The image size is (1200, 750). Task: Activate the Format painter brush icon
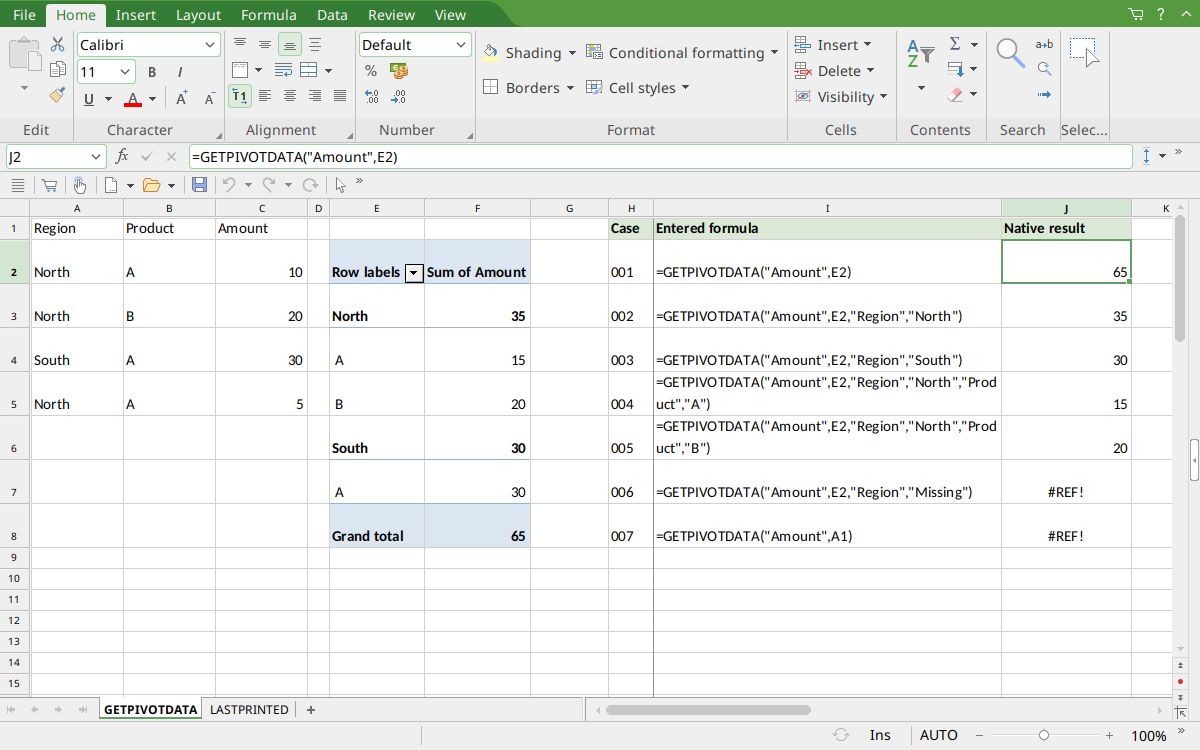[57, 95]
